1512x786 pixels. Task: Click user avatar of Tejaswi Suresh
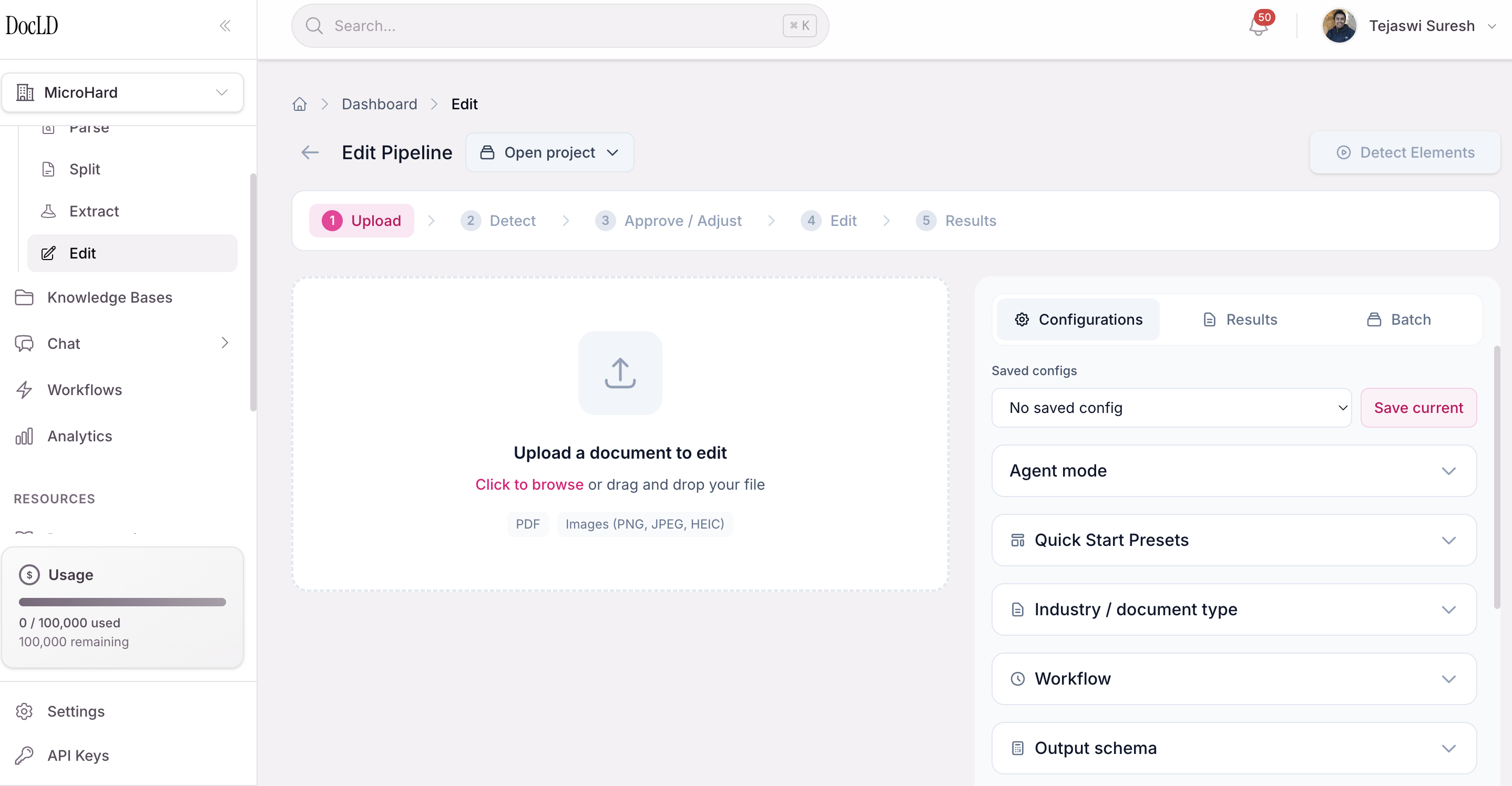pos(1339,26)
